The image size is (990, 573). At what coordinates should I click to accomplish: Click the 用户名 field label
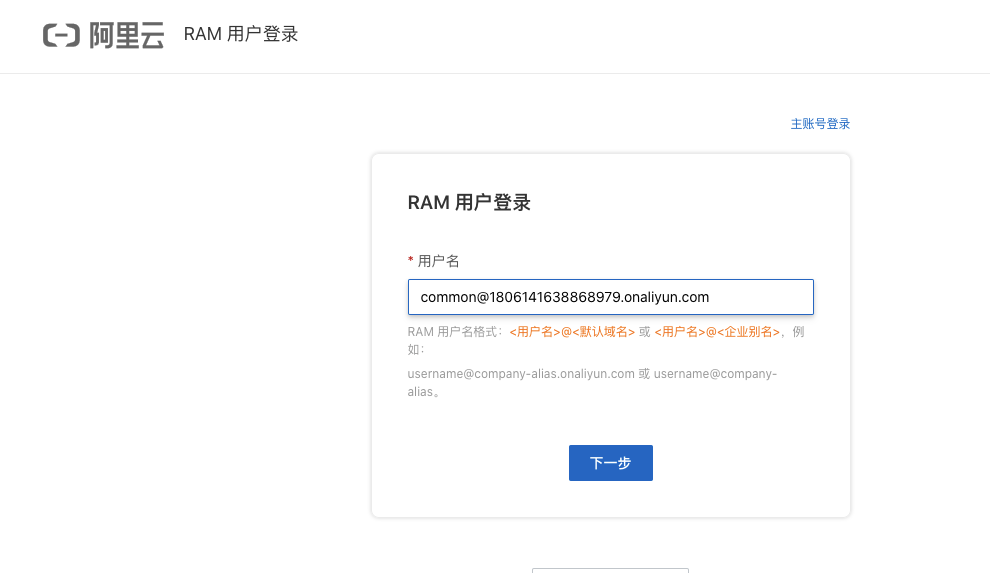(438, 261)
